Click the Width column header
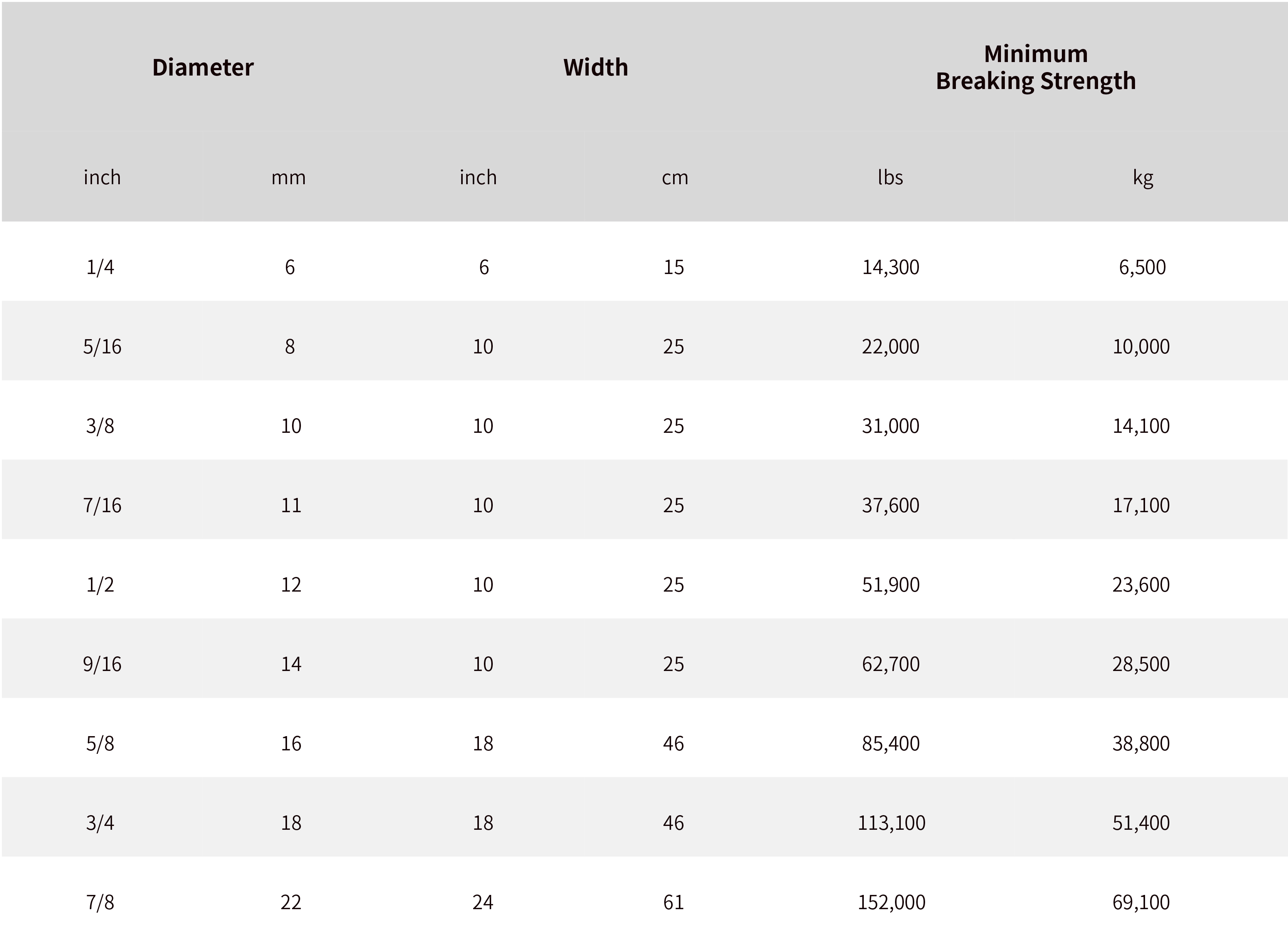Viewport: 1288px width, 935px height. tap(596, 67)
